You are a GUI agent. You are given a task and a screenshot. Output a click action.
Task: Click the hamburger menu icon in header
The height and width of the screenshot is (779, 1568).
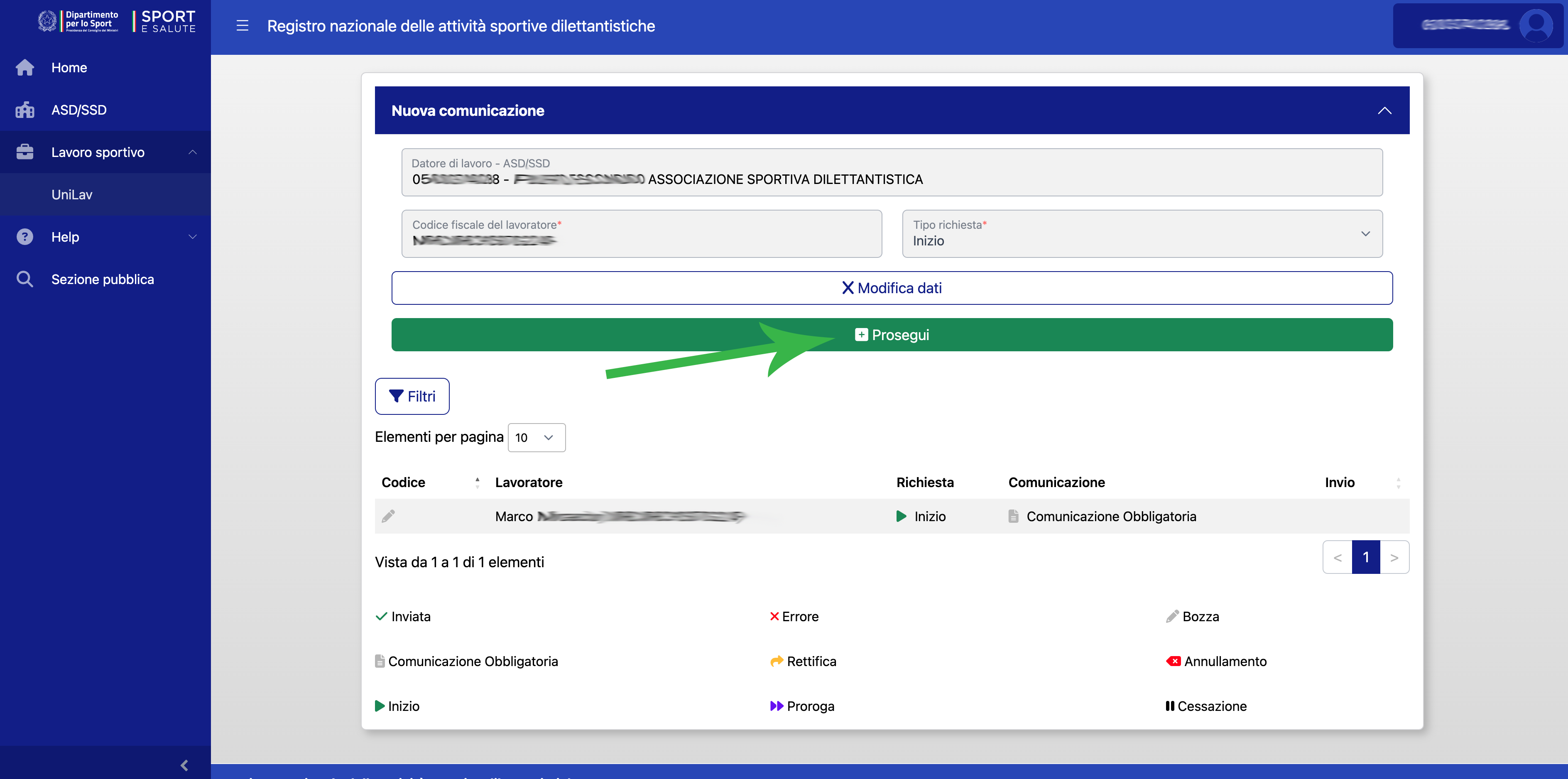(242, 26)
